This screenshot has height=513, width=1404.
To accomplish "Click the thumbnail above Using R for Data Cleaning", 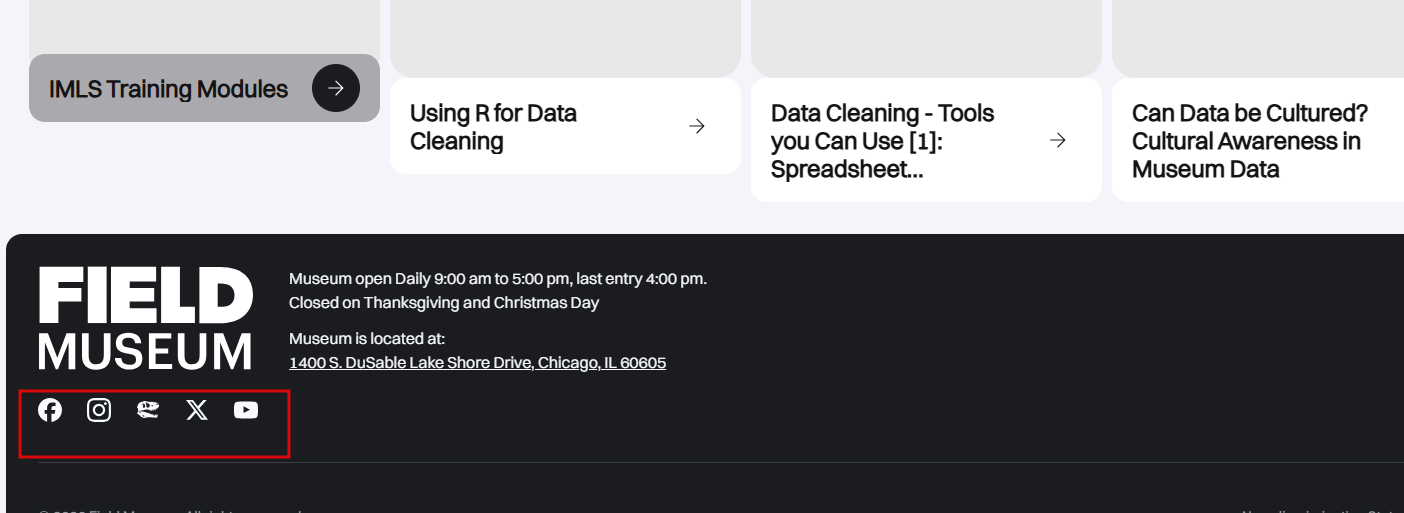I will (x=565, y=38).
